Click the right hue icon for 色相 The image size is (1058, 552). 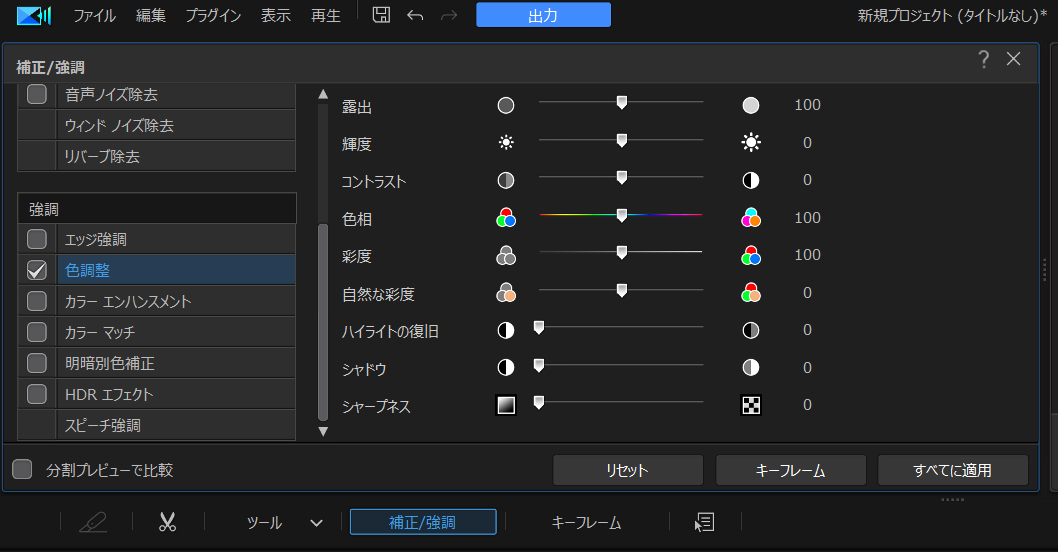pyautogui.click(x=750, y=217)
